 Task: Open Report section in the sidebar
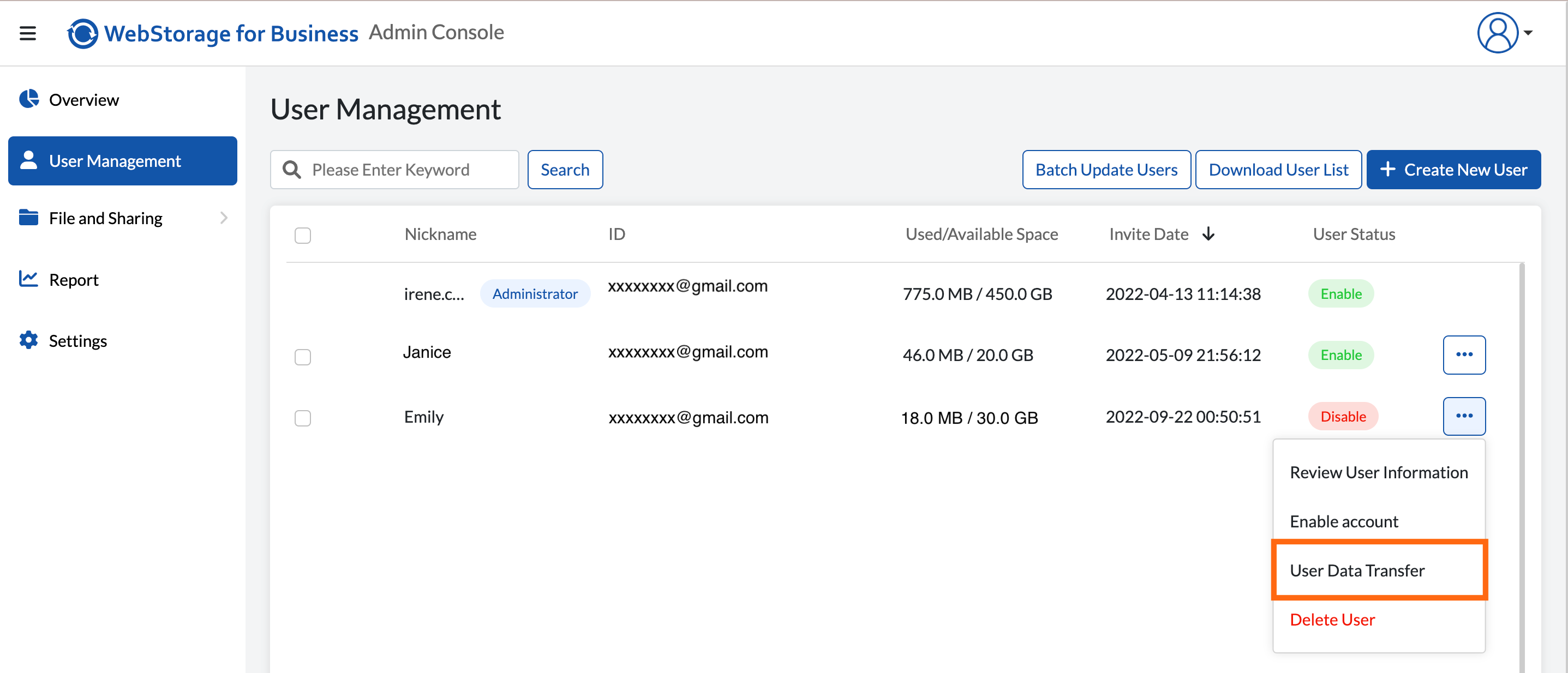(x=122, y=279)
